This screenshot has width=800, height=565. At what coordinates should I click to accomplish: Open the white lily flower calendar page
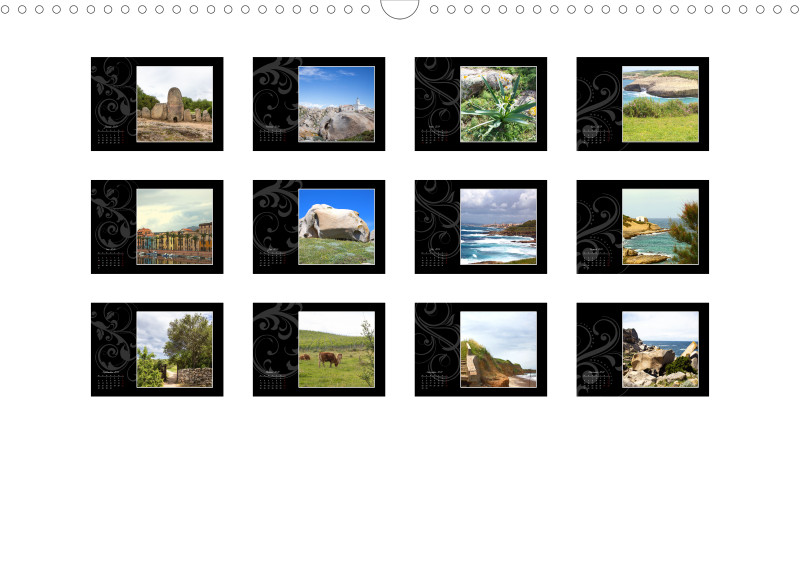498,104
